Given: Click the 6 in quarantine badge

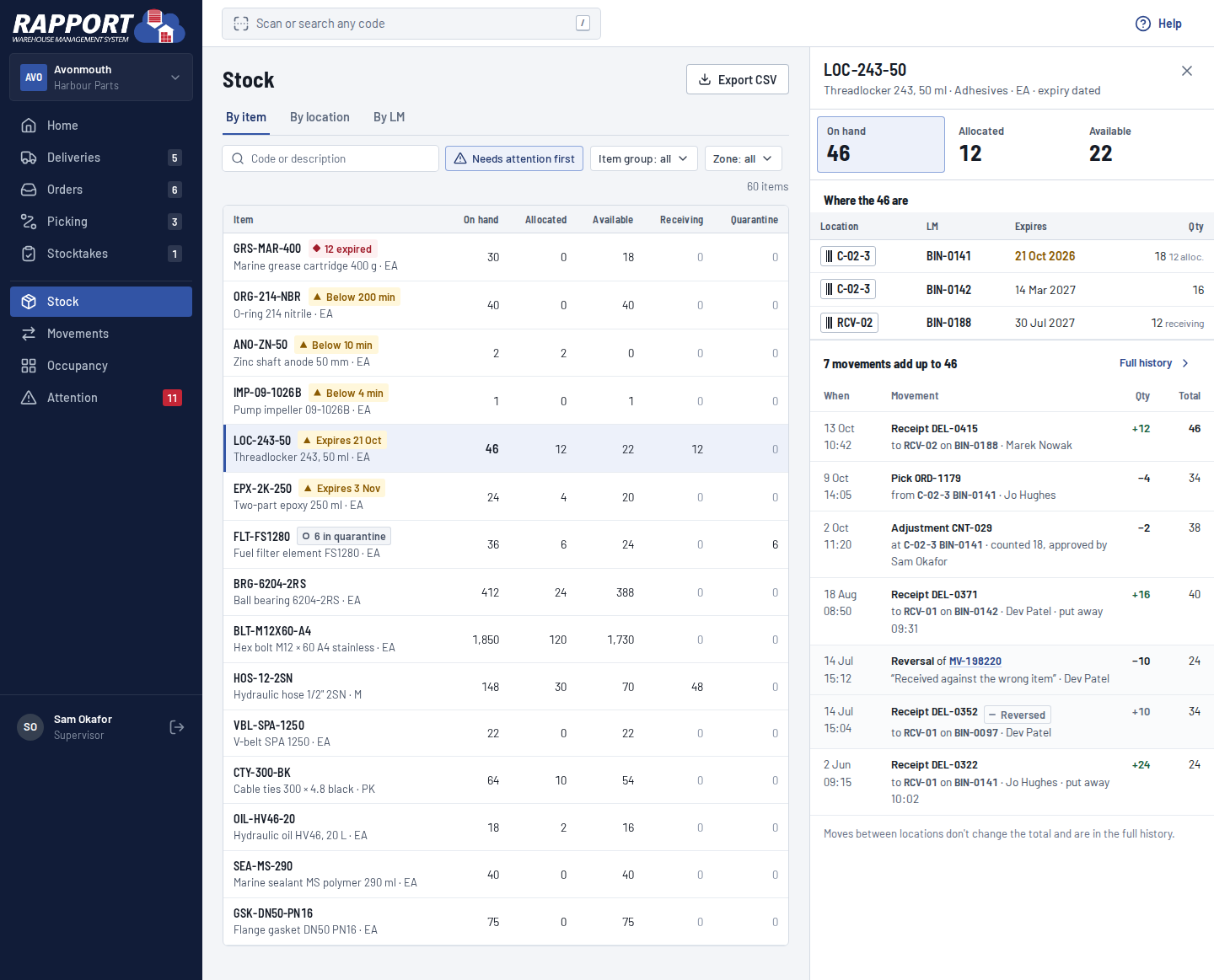Looking at the screenshot, I should [344, 536].
